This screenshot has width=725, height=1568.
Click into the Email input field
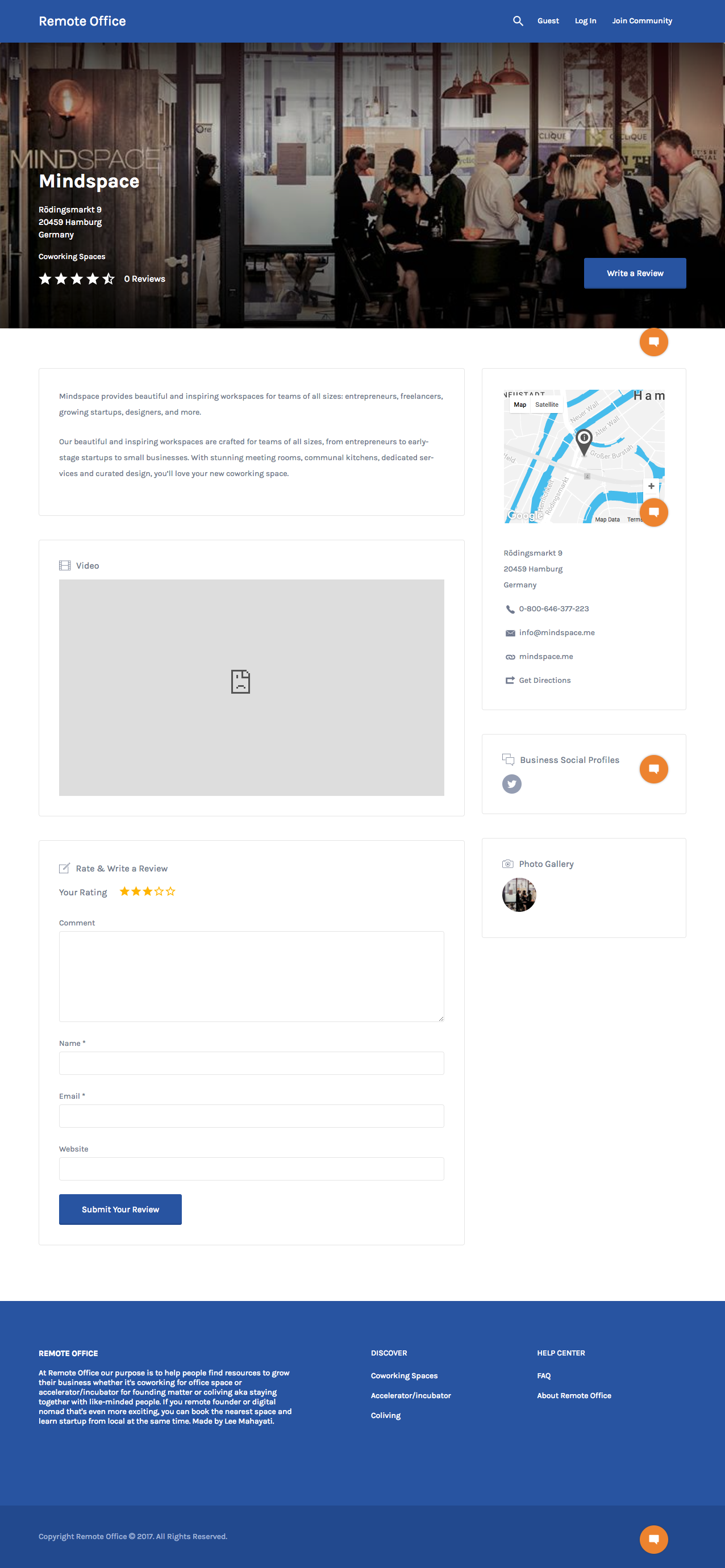click(x=251, y=1116)
